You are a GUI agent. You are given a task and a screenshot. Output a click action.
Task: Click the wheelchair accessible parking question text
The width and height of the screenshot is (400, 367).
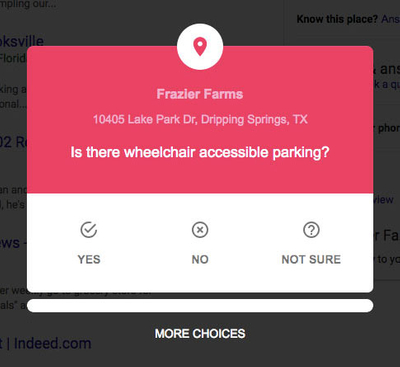pos(200,152)
